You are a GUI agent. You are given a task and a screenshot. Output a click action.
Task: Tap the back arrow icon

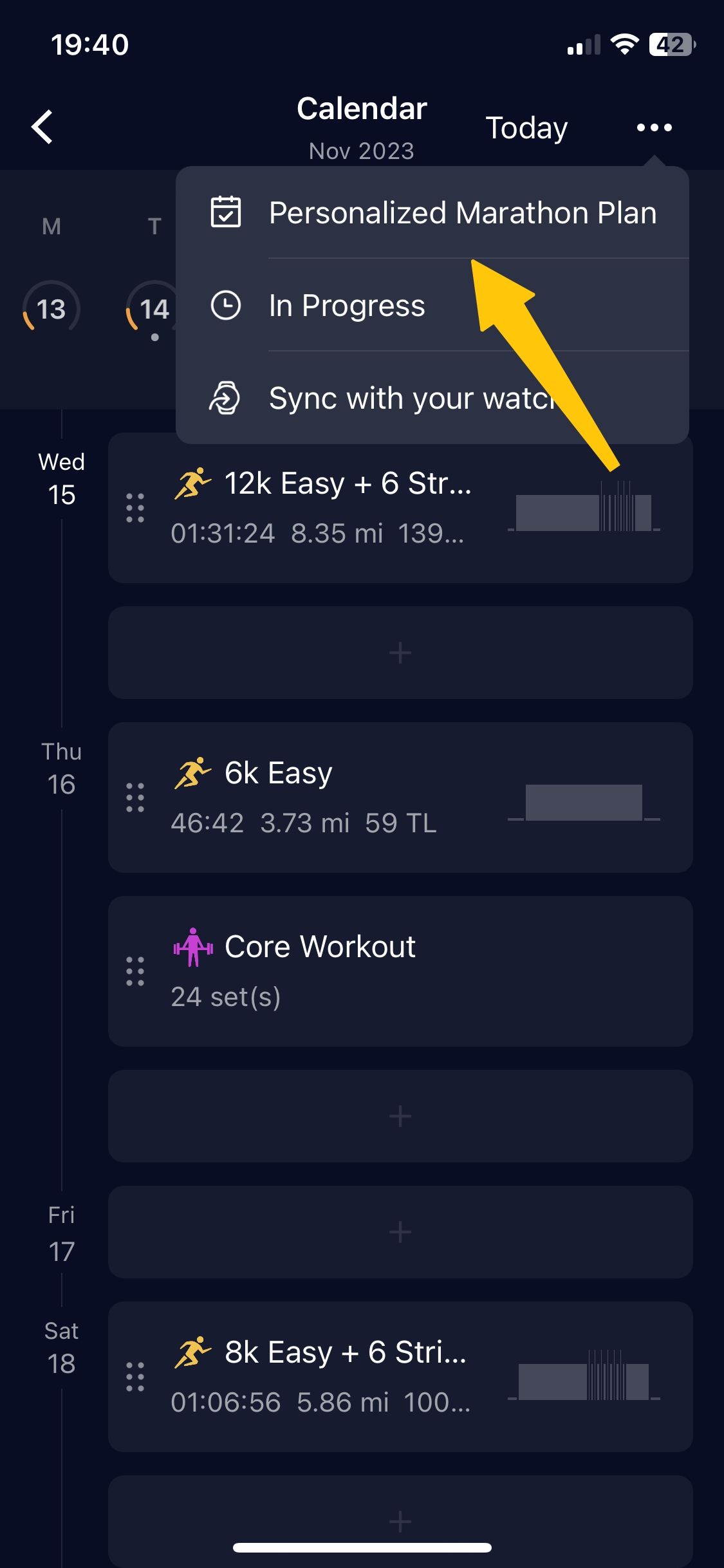(x=42, y=127)
